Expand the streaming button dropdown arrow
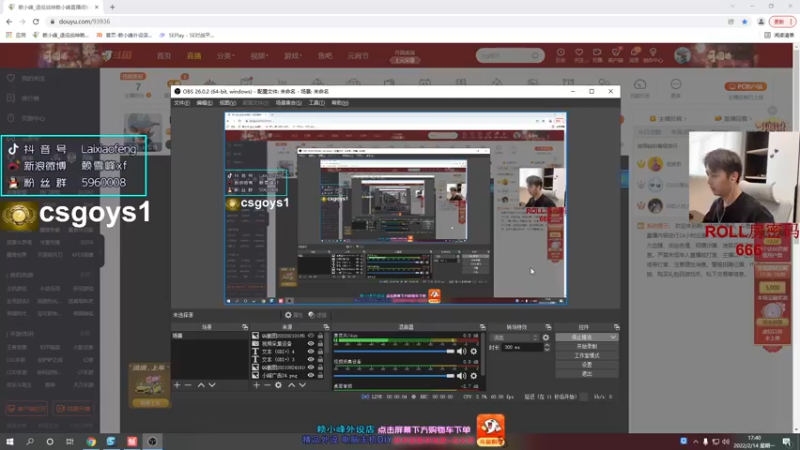Image resolution: width=800 pixels, height=450 pixels. click(x=613, y=337)
